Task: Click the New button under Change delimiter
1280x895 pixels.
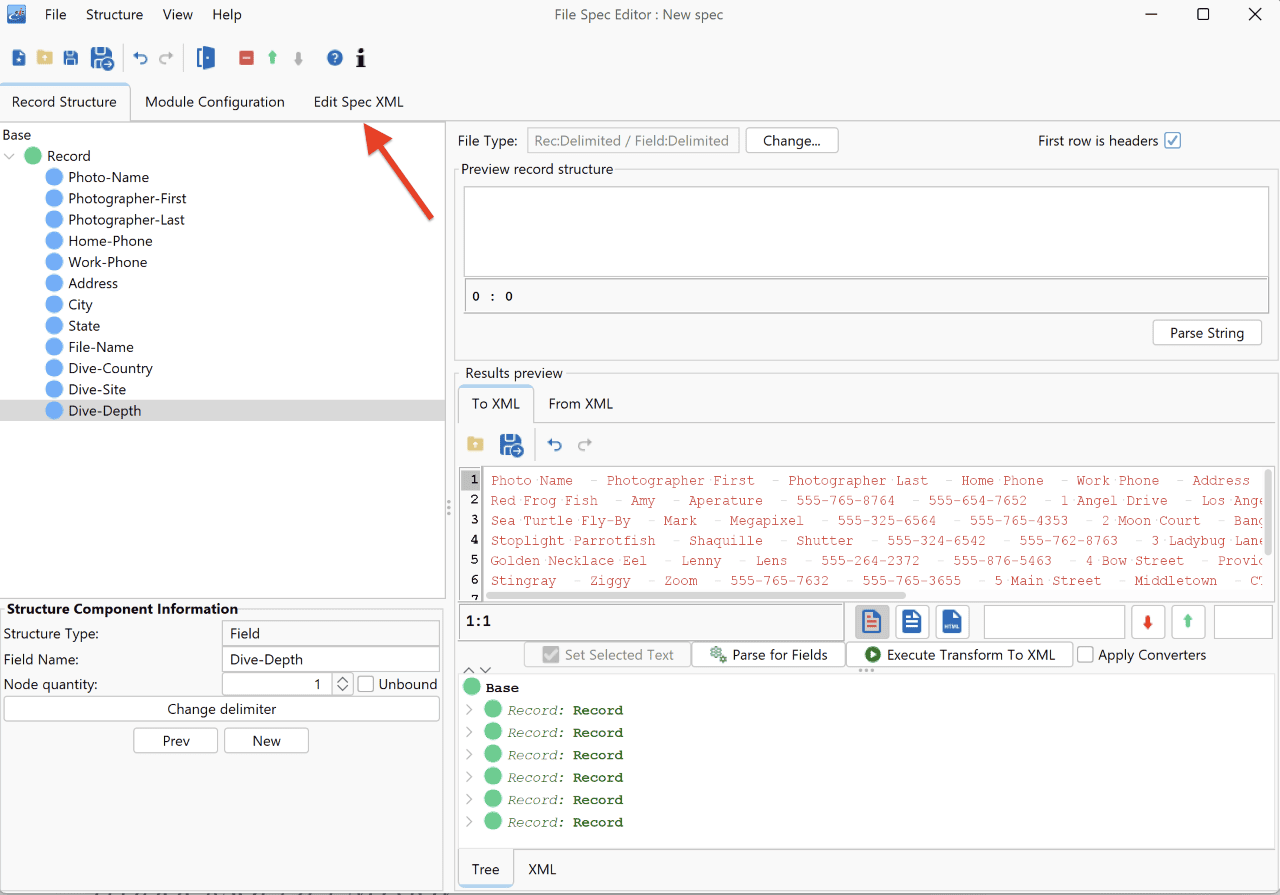Action: tap(267, 741)
